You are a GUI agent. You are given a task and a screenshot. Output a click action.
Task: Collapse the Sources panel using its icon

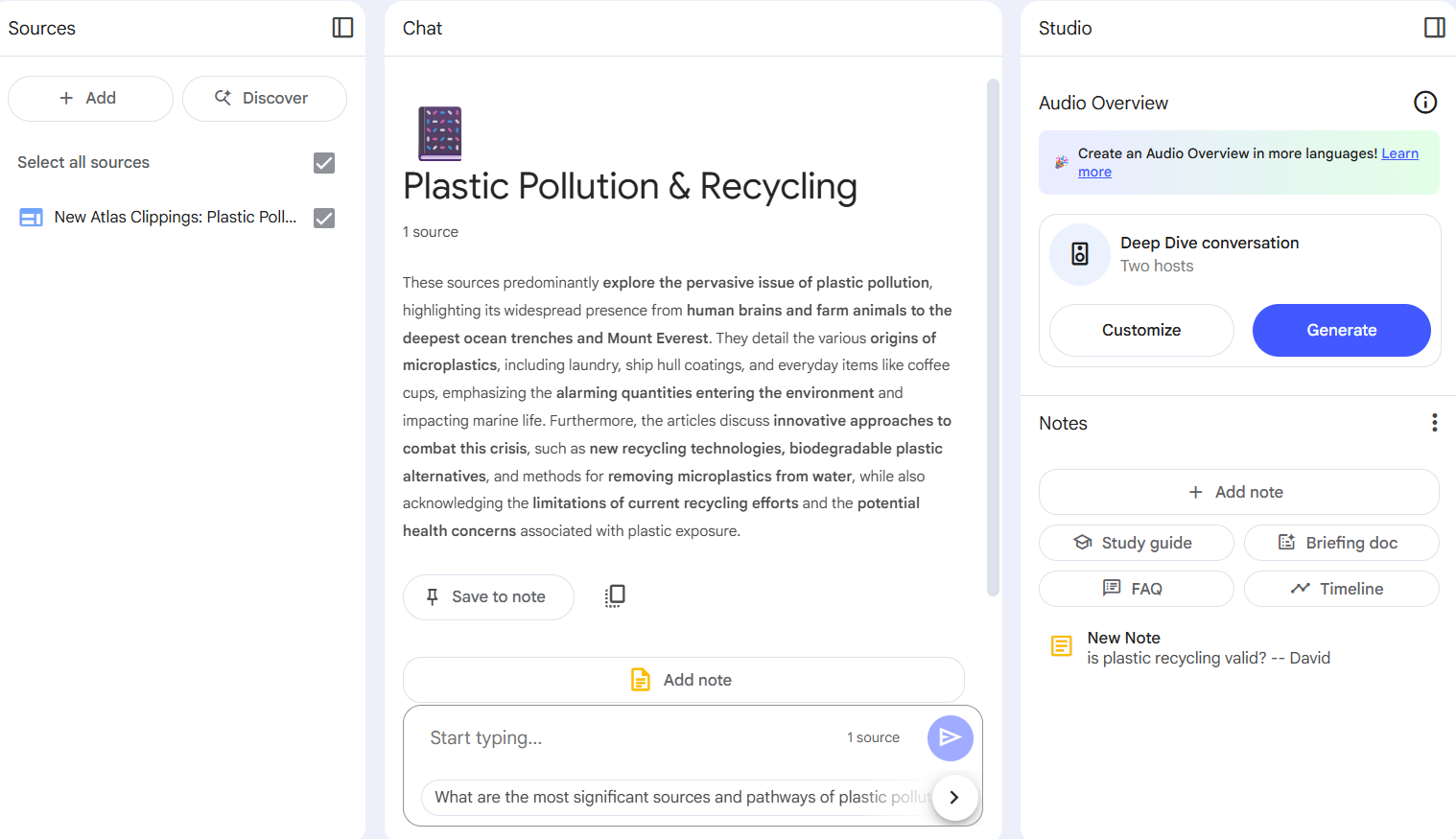tap(342, 28)
